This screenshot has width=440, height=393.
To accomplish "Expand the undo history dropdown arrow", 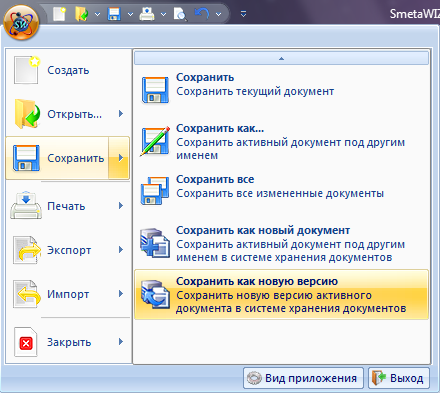I will 218,14.
